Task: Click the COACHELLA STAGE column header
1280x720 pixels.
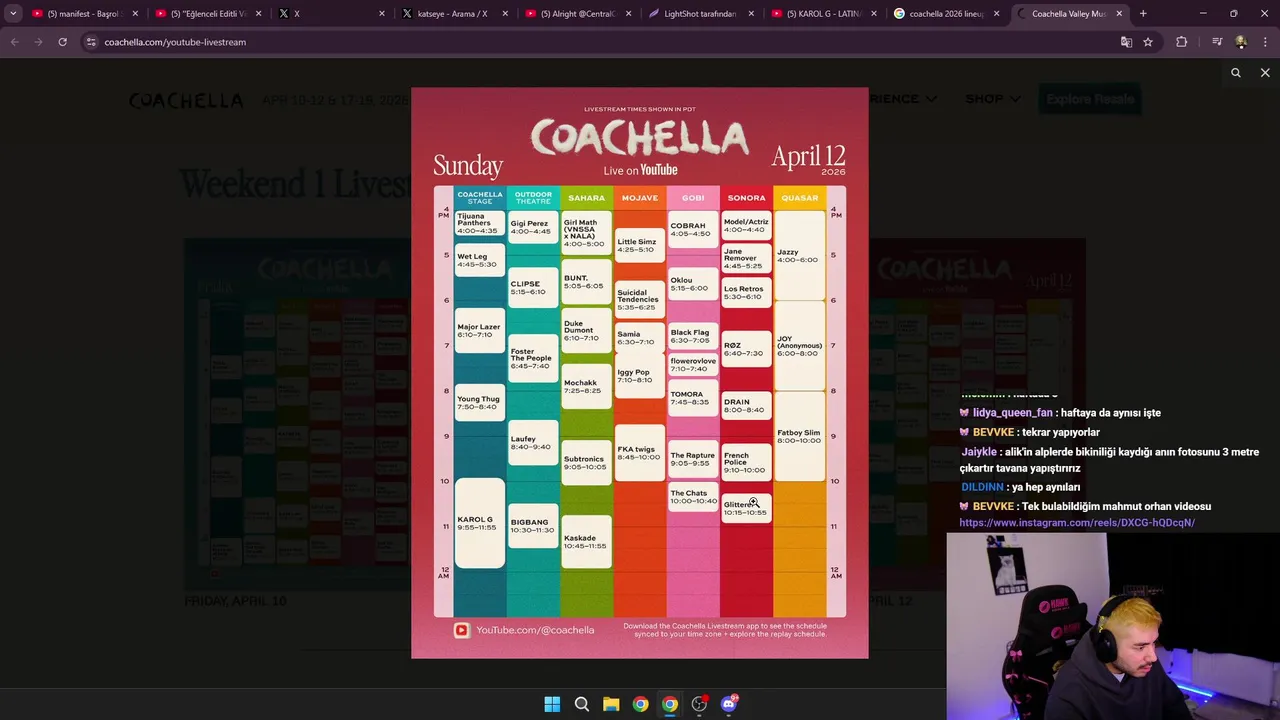Action: (x=480, y=198)
